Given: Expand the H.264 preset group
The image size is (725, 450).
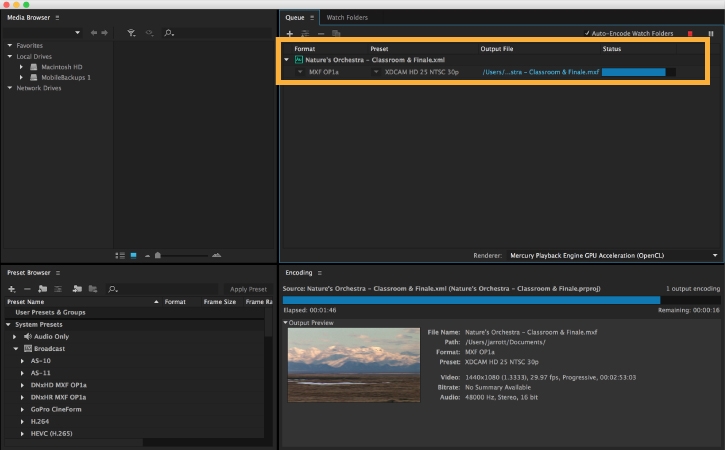Looking at the screenshot, I should (22, 422).
